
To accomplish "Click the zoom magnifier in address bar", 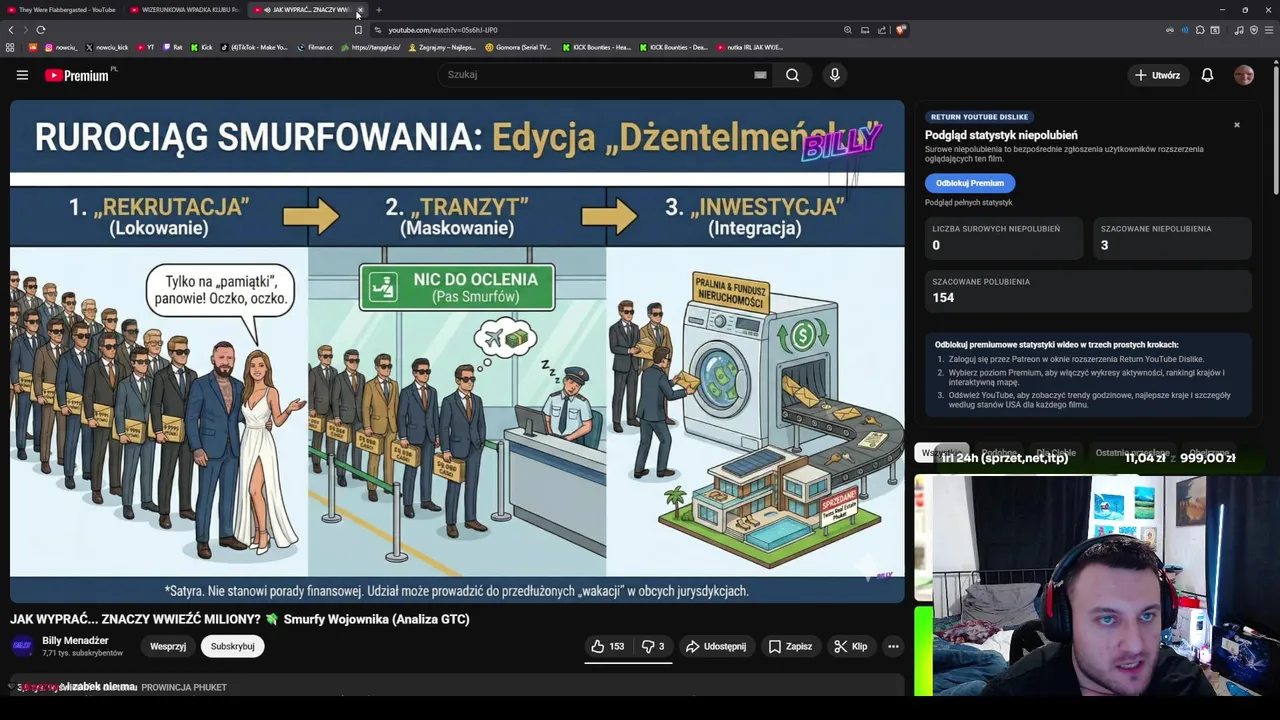I will click(848, 30).
